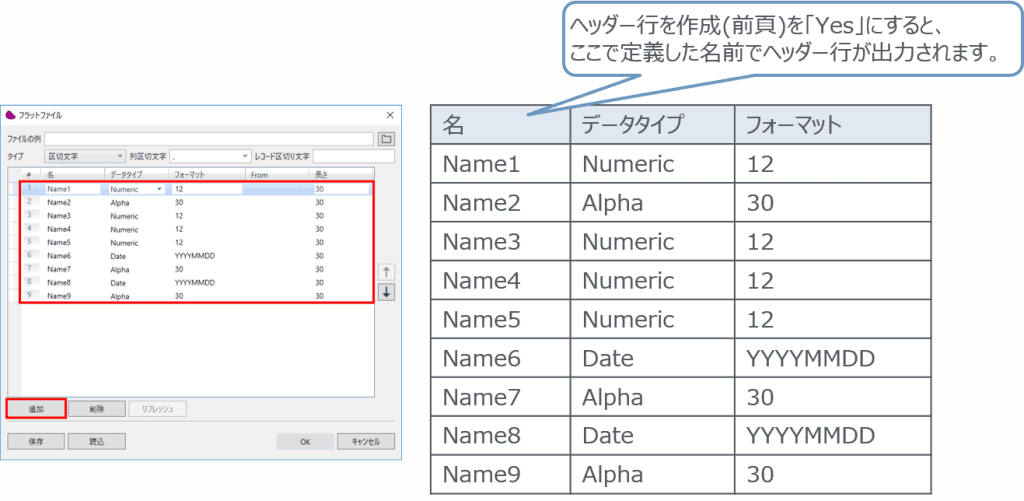This screenshot has height=501, width=1024.
Task: Click the レコード区切り文字 input field
Action: (353, 156)
